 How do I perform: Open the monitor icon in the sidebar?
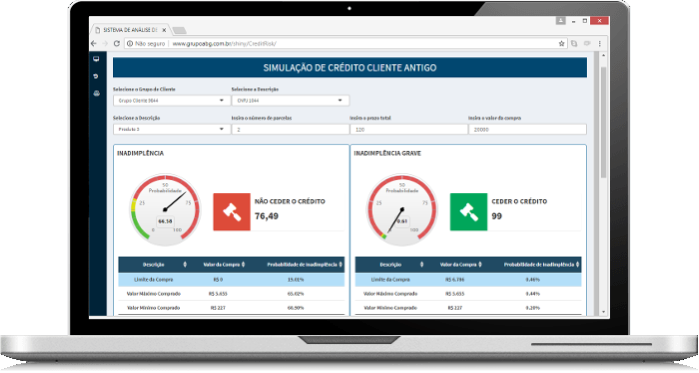pos(96,59)
